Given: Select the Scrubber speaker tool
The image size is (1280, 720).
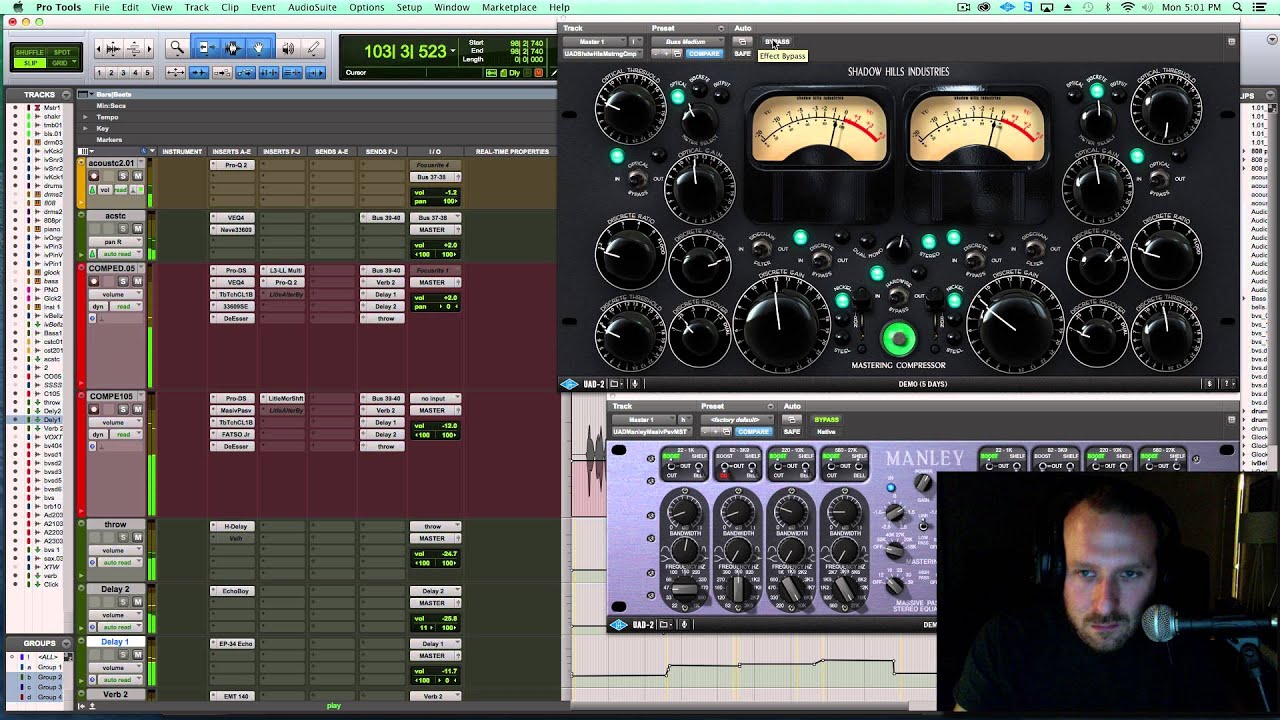Looking at the screenshot, I should click(288, 48).
